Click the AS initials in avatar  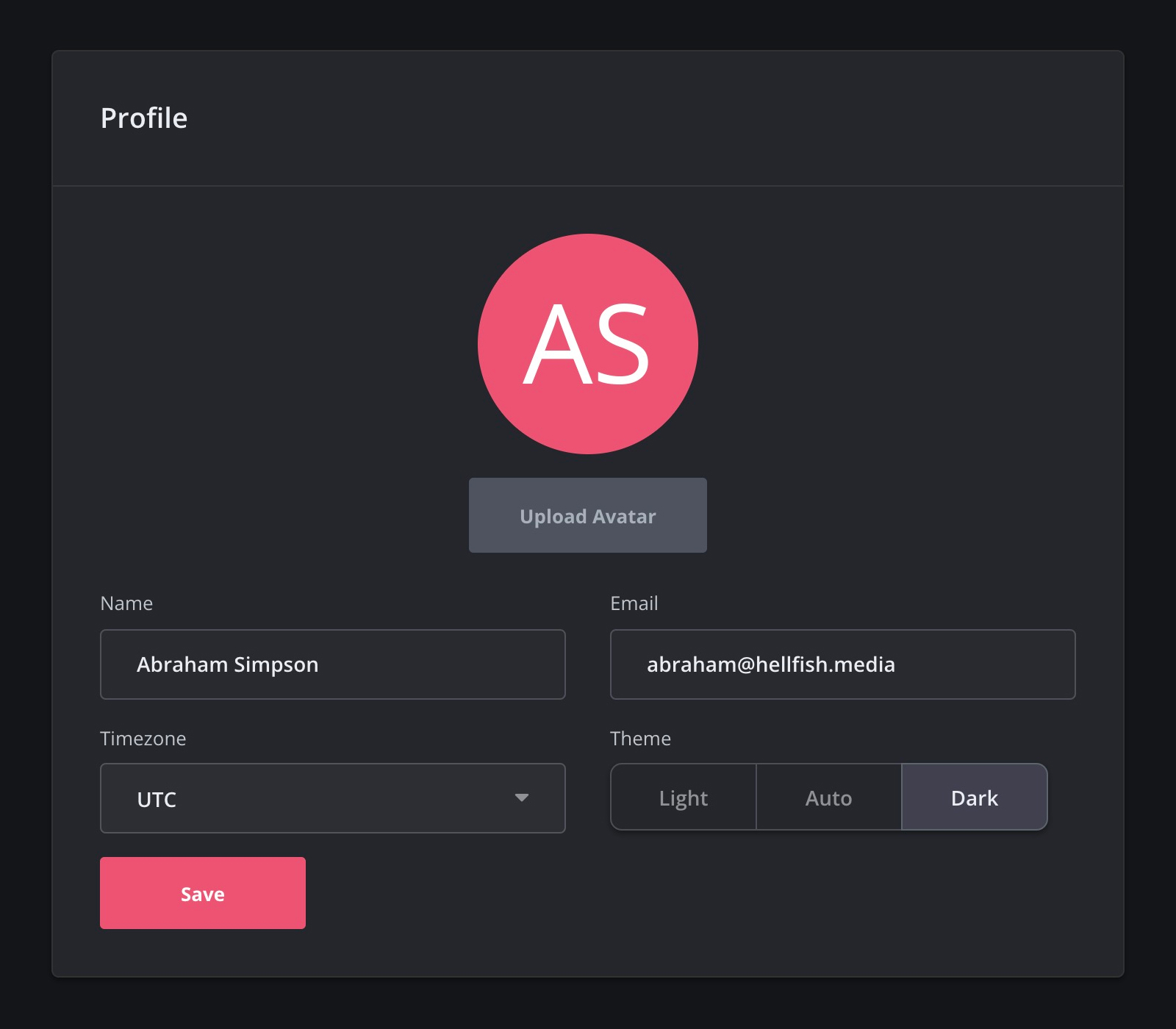[587, 344]
